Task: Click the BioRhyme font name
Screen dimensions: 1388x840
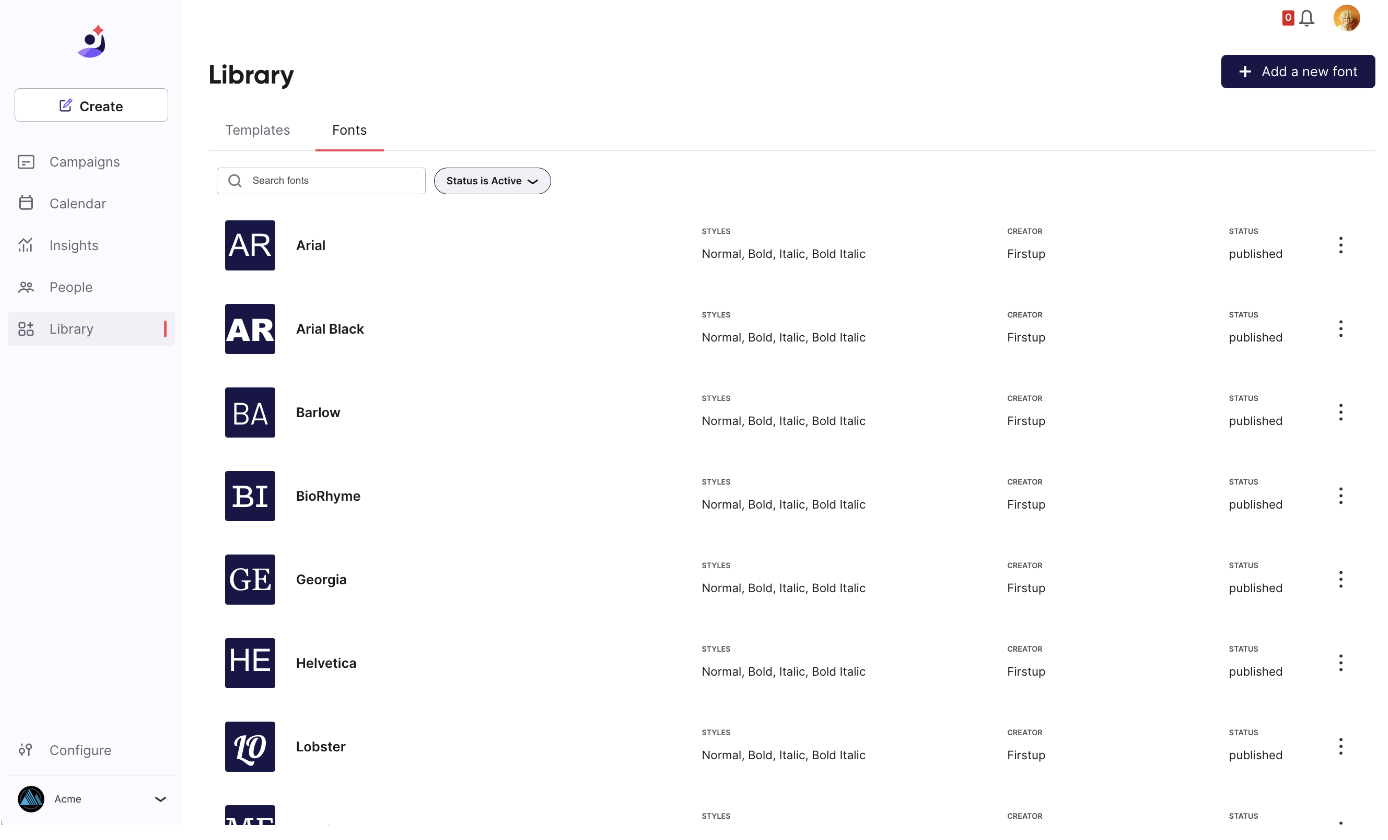Action: pos(328,496)
